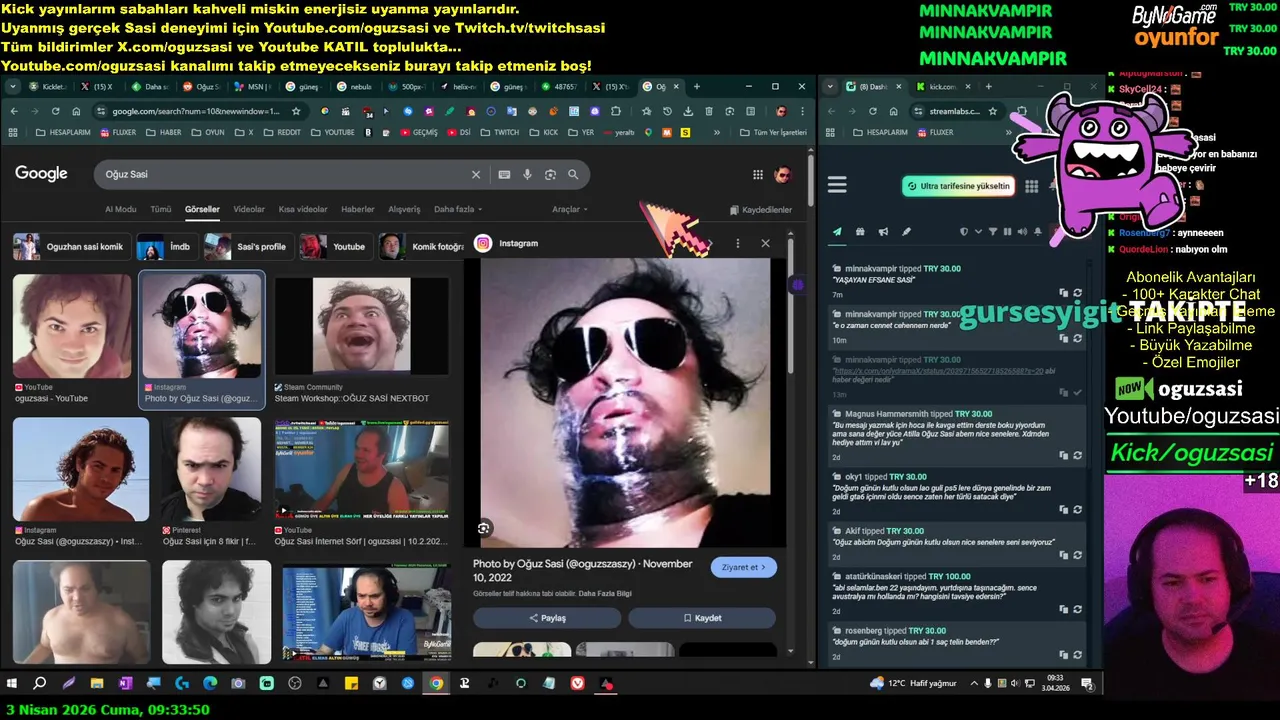
Task: Click Ultra tarifesine yükseltin button
Action: (958, 186)
